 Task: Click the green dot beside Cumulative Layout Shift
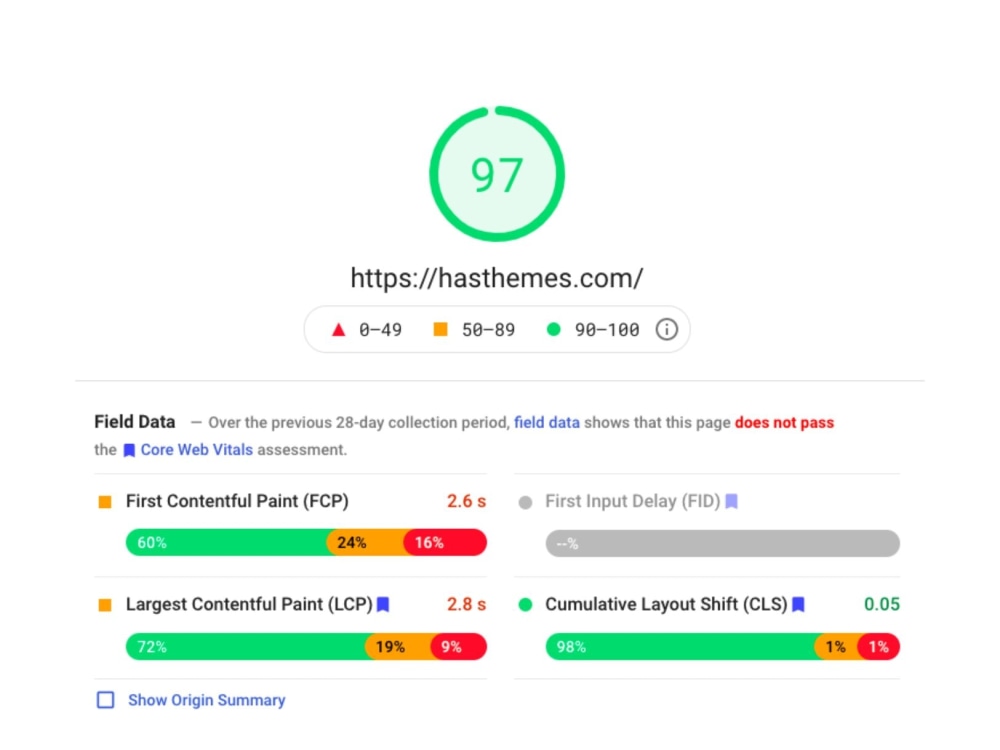point(526,605)
